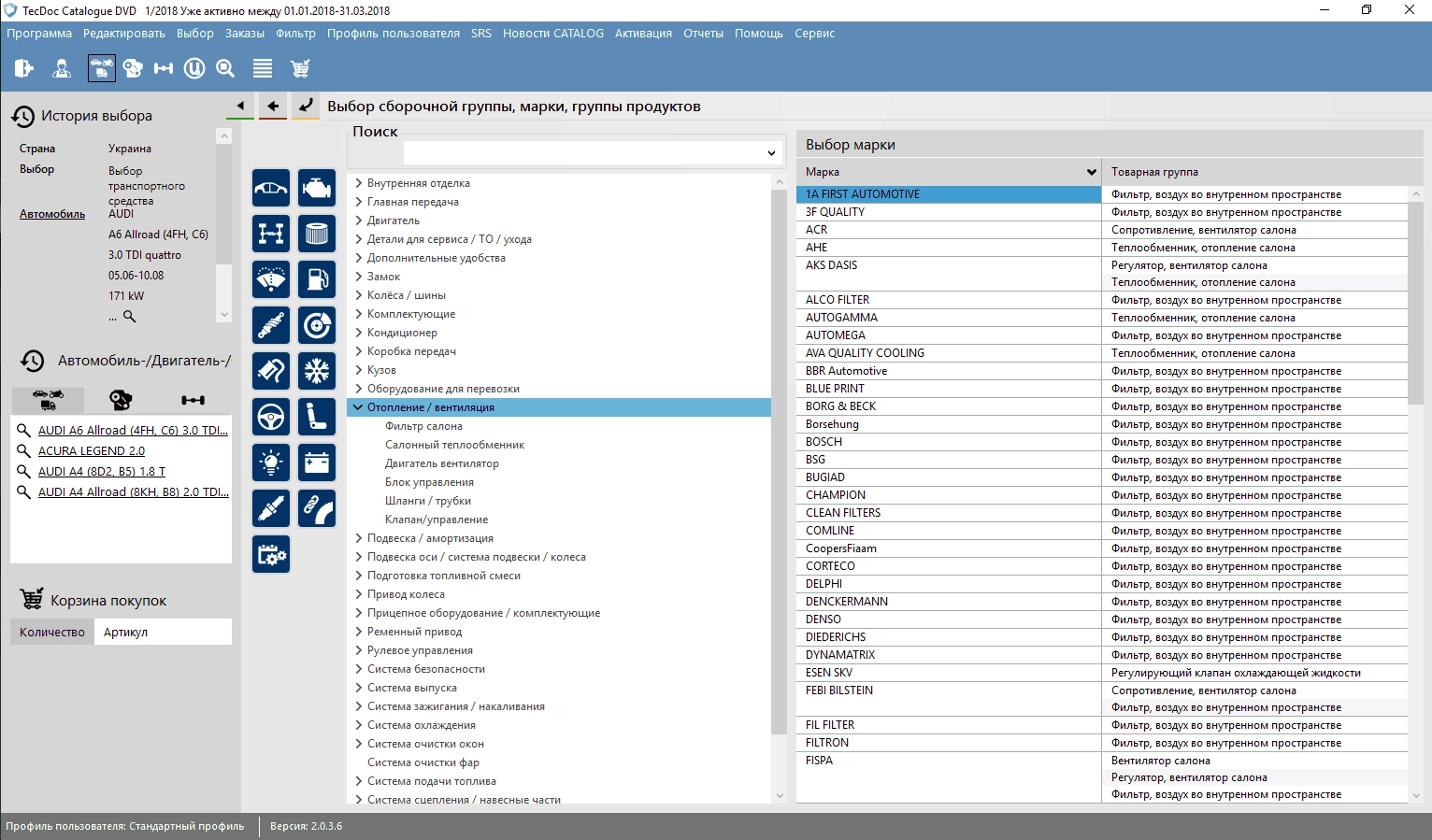The height and width of the screenshot is (840, 1432).
Task: Select the car seat interior category icon
Action: pos(317,417)
